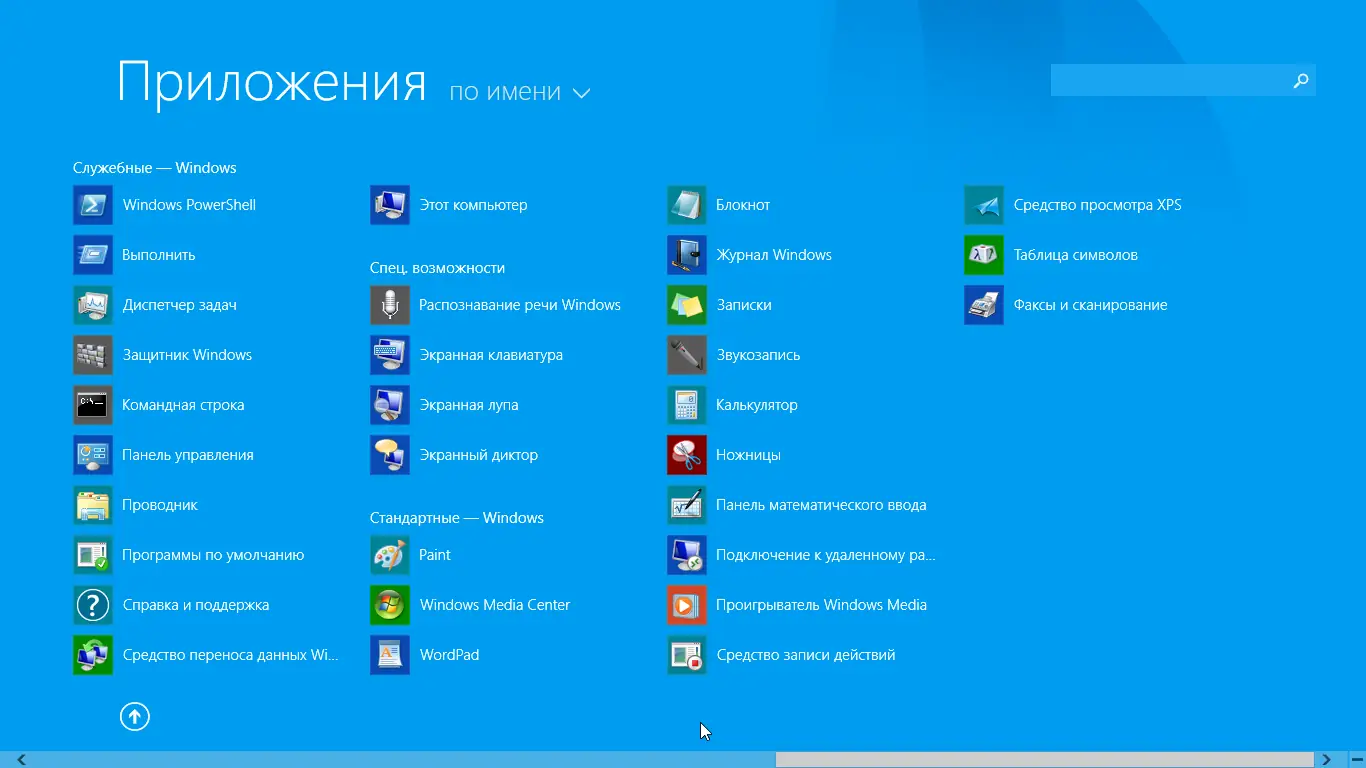
Task: Open Этот компьютер icon
Action: tap(390, 205)
